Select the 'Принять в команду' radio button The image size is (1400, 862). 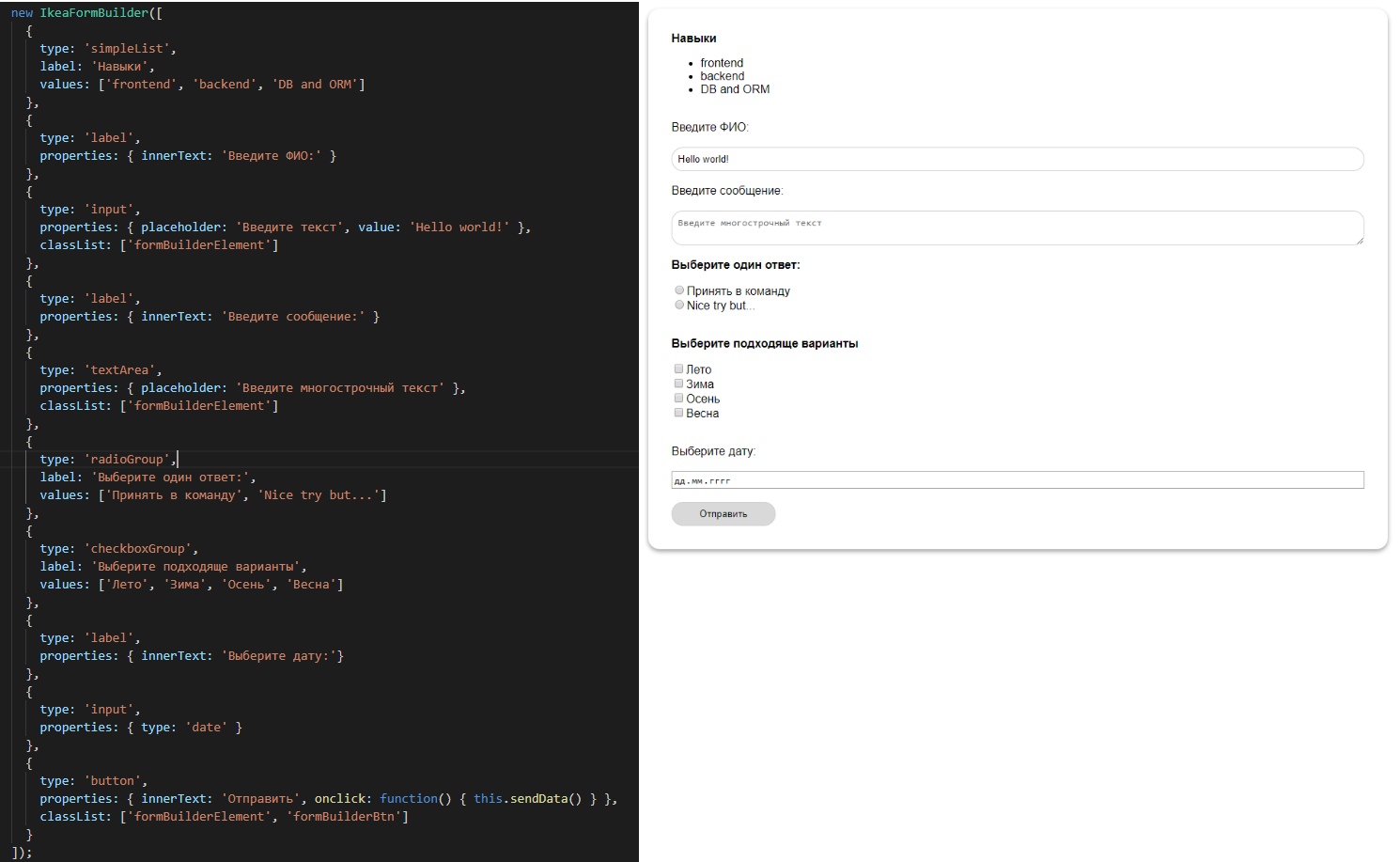(679, 290)
